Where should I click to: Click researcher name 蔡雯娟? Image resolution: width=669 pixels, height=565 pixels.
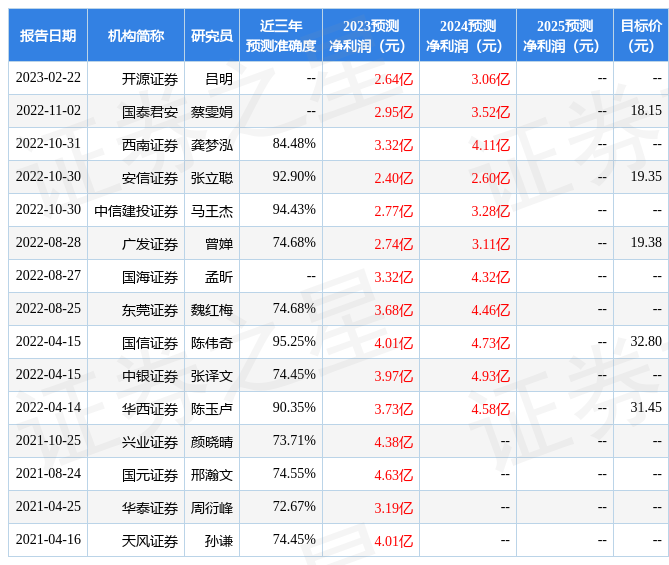pos(212,112)
